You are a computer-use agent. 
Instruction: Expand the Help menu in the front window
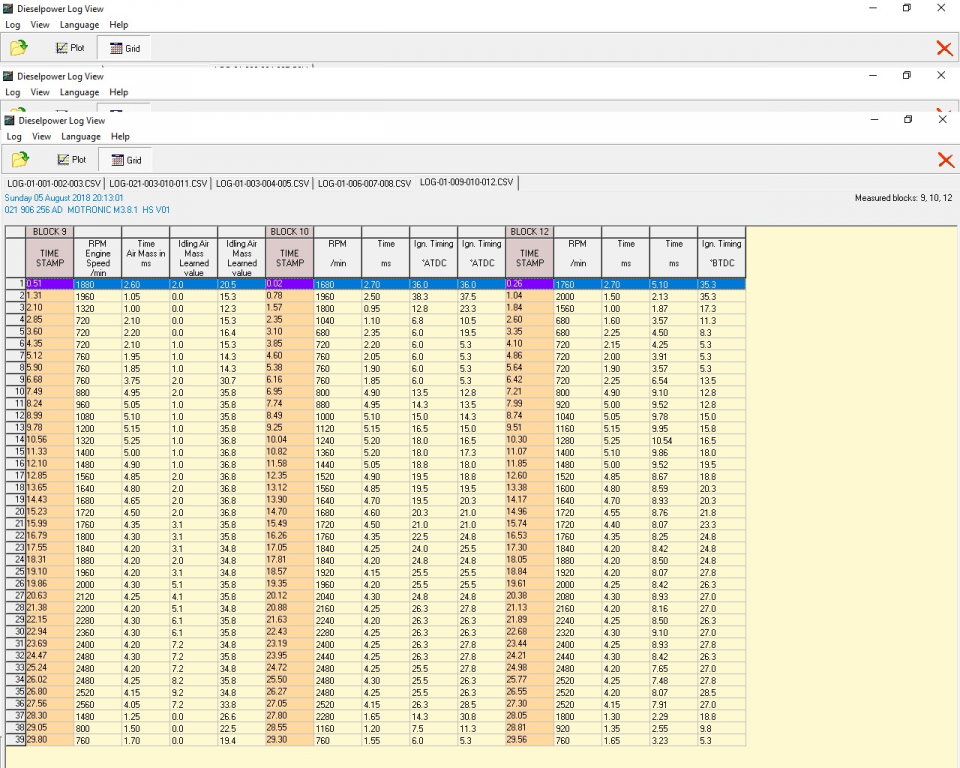(120, 137)
